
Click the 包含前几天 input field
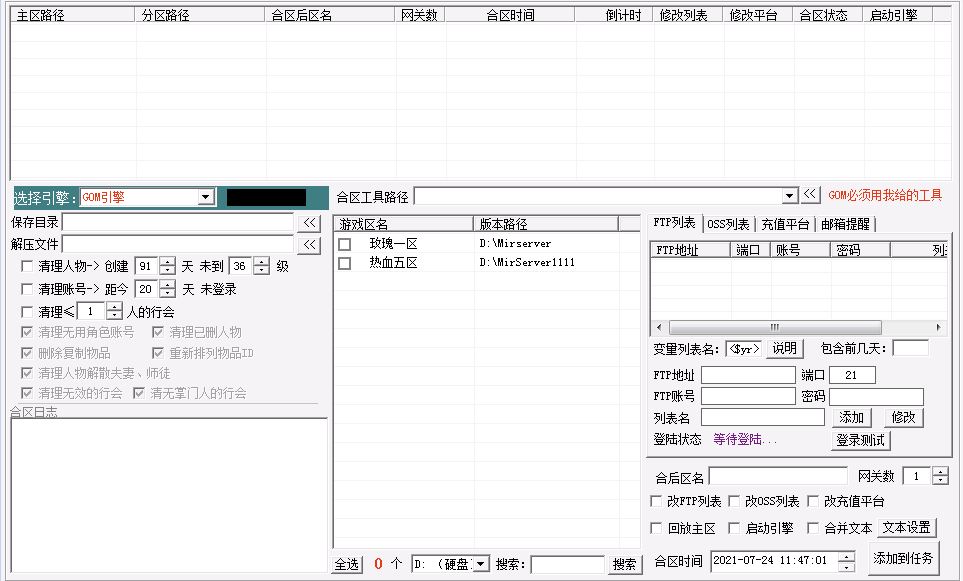click(910, 348)
